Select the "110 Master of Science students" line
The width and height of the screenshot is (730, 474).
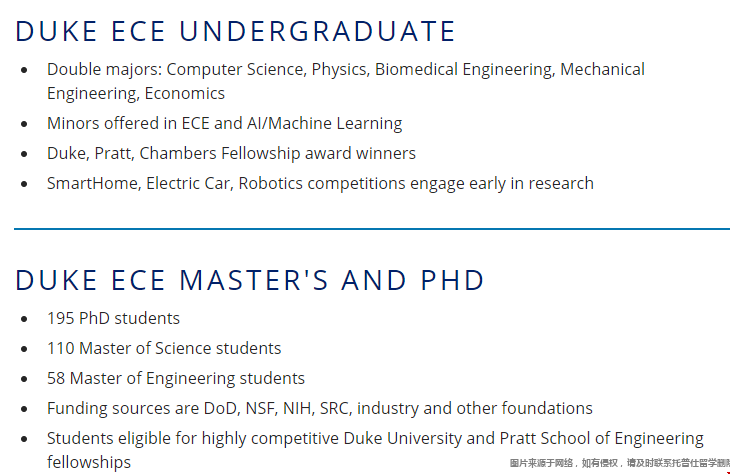[164, 348]
